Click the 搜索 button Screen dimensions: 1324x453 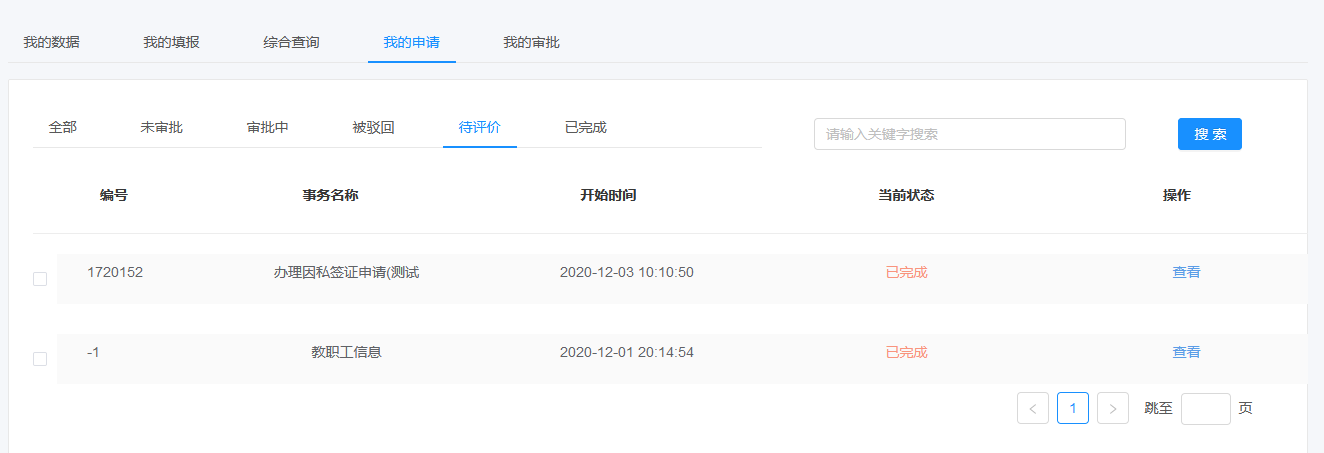[1210, 134]
